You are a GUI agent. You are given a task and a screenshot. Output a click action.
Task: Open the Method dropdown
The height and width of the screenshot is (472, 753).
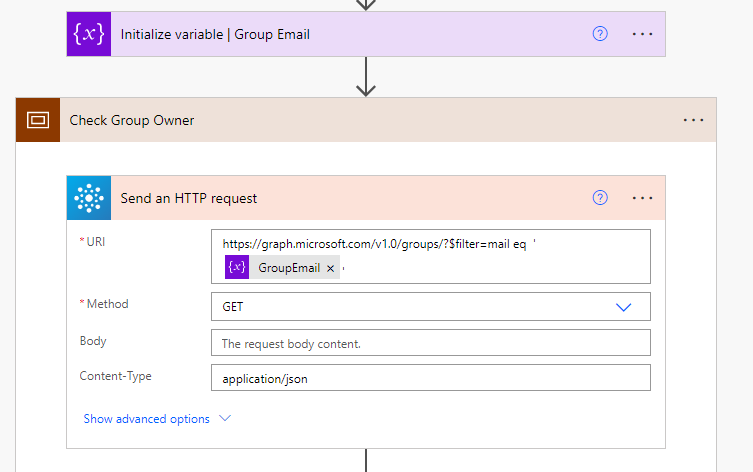pos(624,307)
